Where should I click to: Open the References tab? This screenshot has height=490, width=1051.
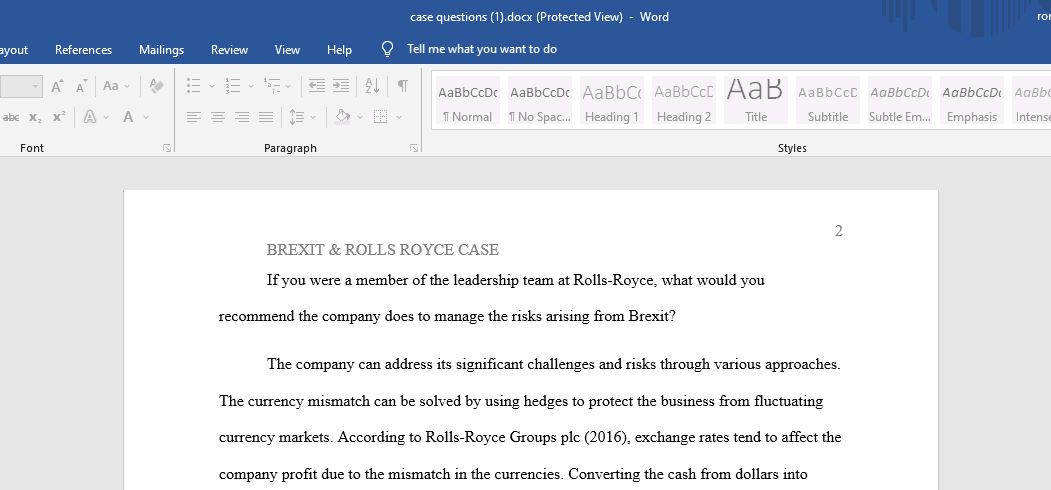pyautogui.click(x=84, y=50)
